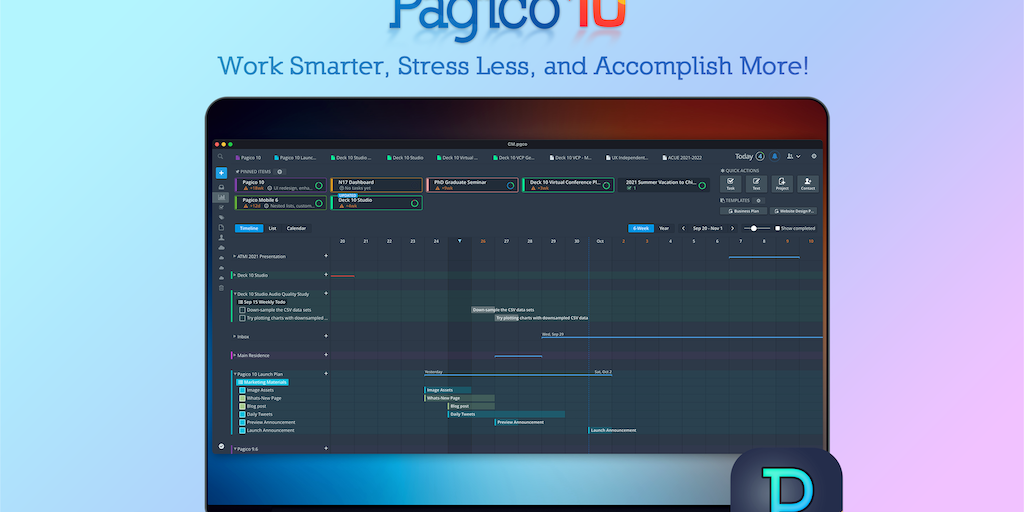Use the Business Plan template button
The image size is (1024, 512).
click(x=743, y=211)
